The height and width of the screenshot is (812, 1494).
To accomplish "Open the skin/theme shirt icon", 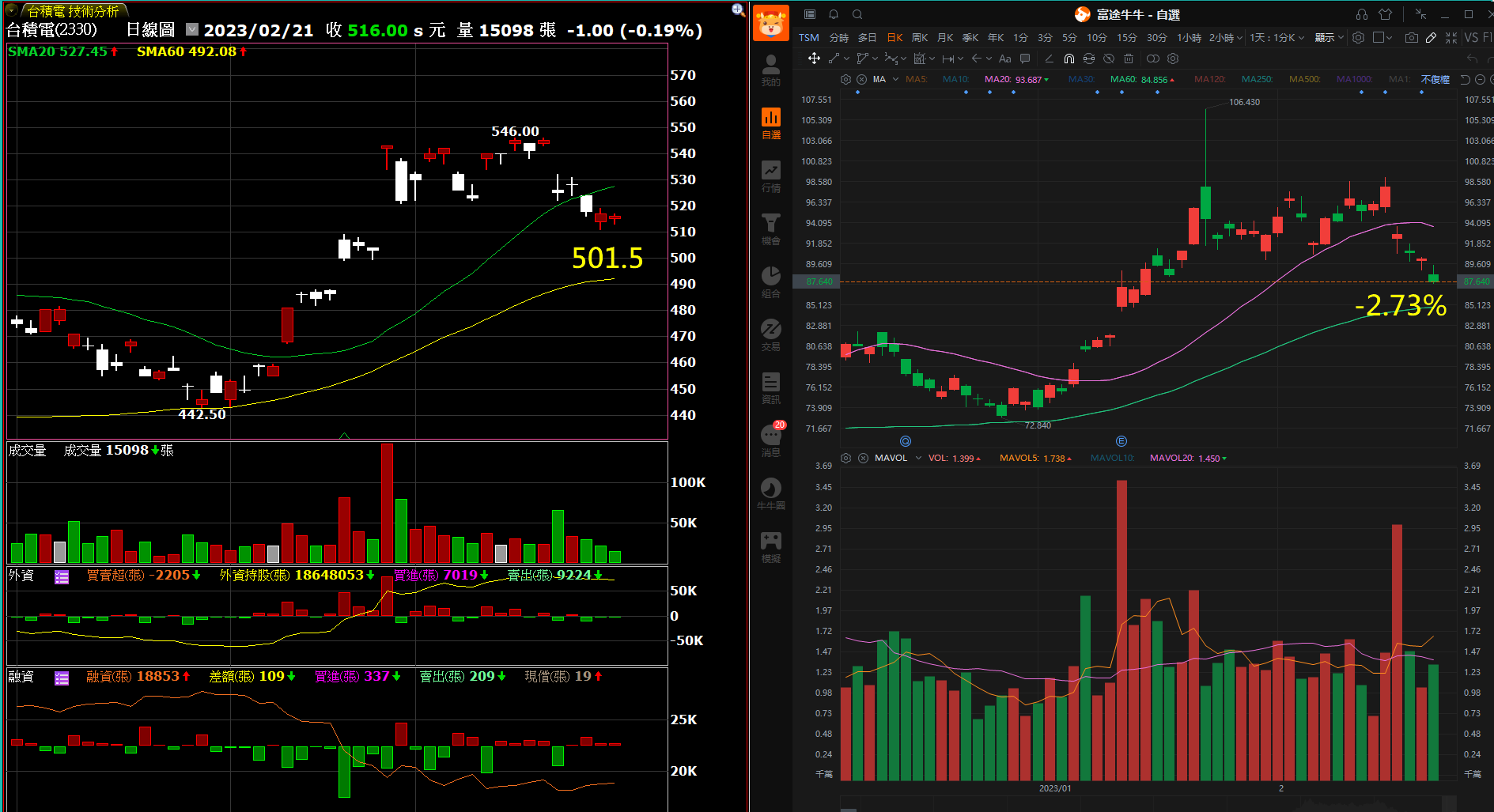I will pyautogui.click(x=1385, y=14).
